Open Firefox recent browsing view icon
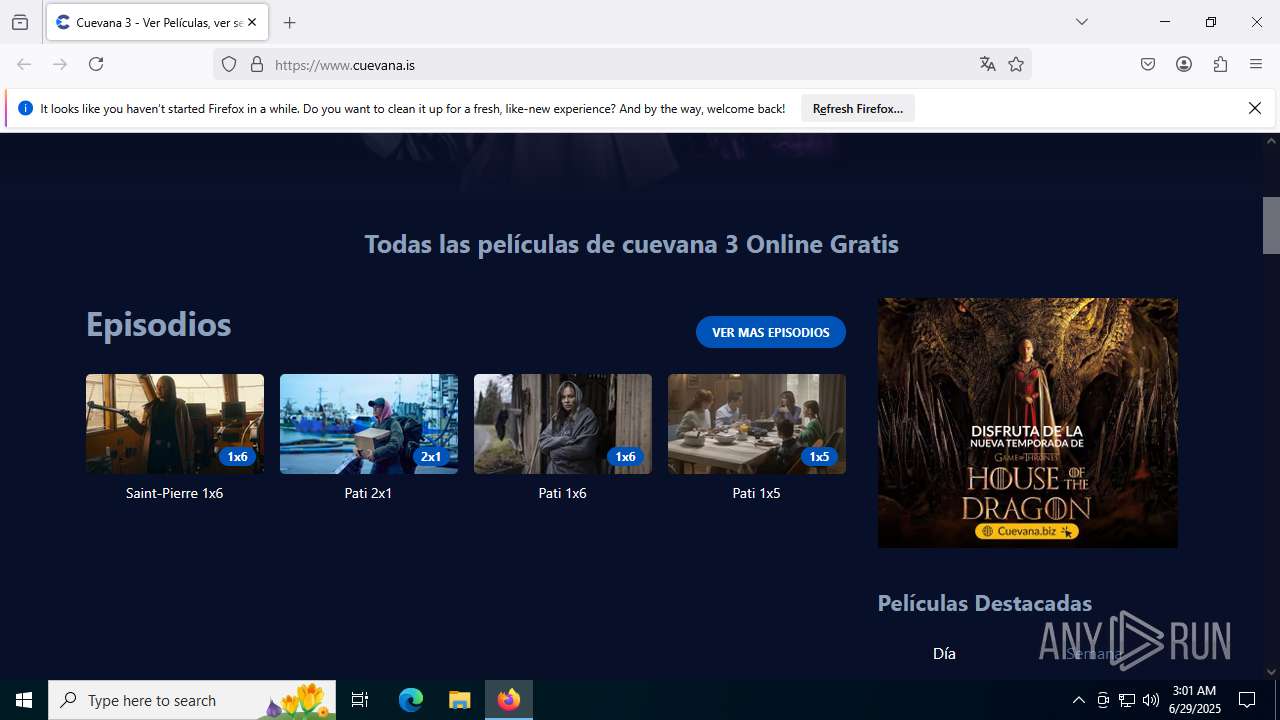Screen dimensions: 1280x720 coord(20,22)
